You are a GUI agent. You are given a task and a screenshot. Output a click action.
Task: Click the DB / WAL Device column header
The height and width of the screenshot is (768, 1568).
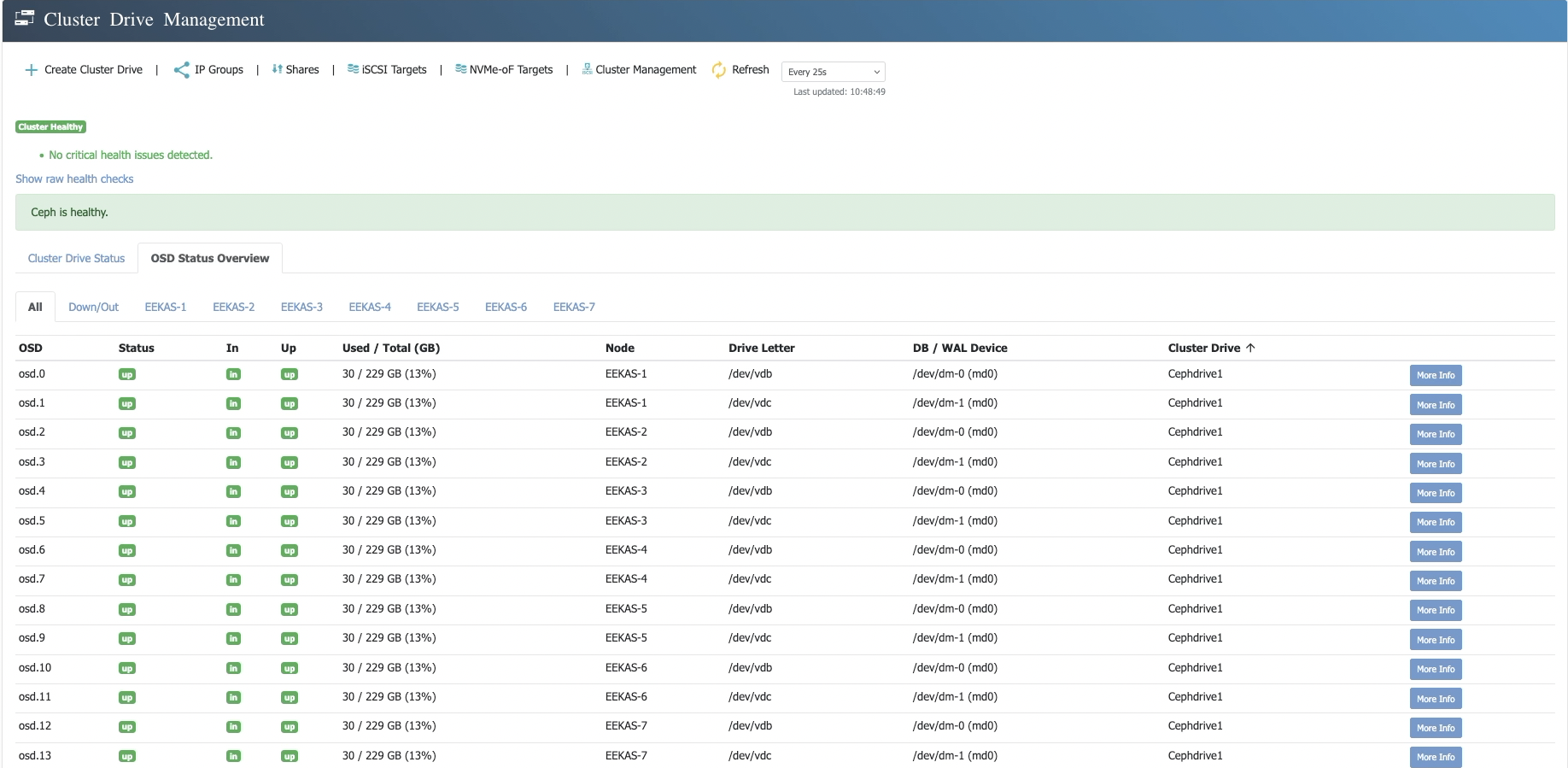tap(960, 348)
